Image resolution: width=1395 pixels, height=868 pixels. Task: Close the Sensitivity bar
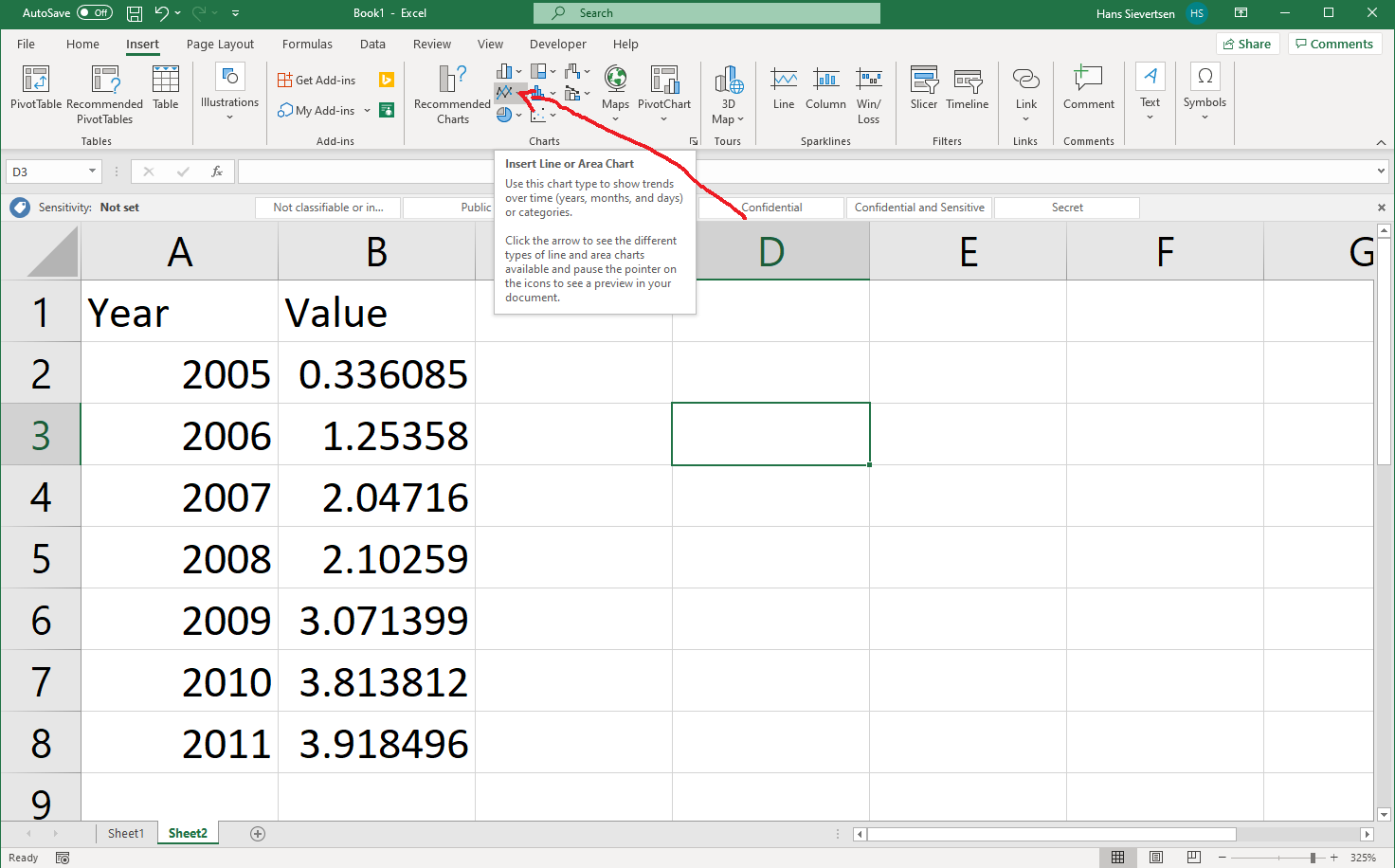(x=1381, y=208)
